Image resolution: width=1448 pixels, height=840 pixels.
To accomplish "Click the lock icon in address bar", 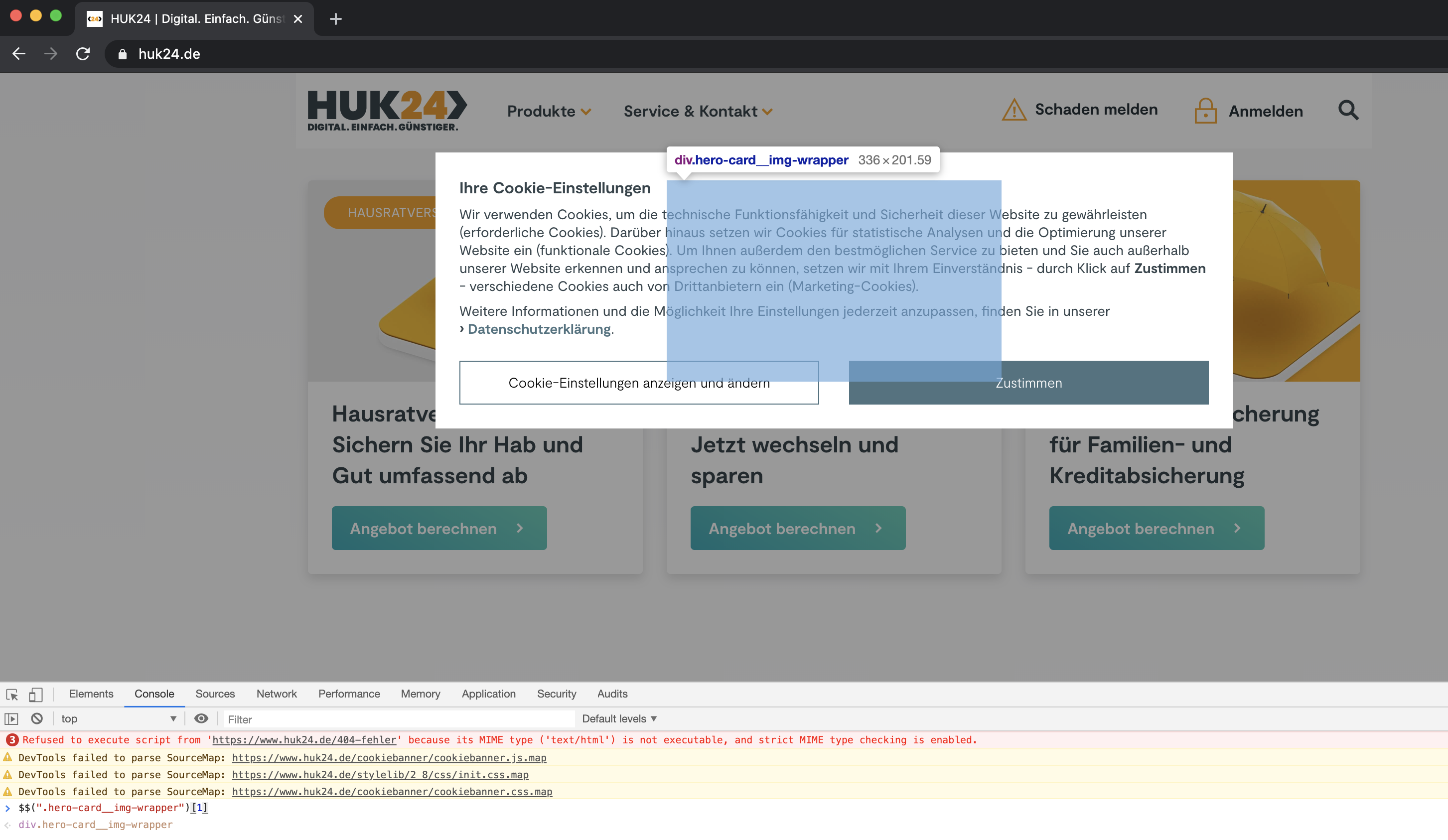I will click(122, 54).
